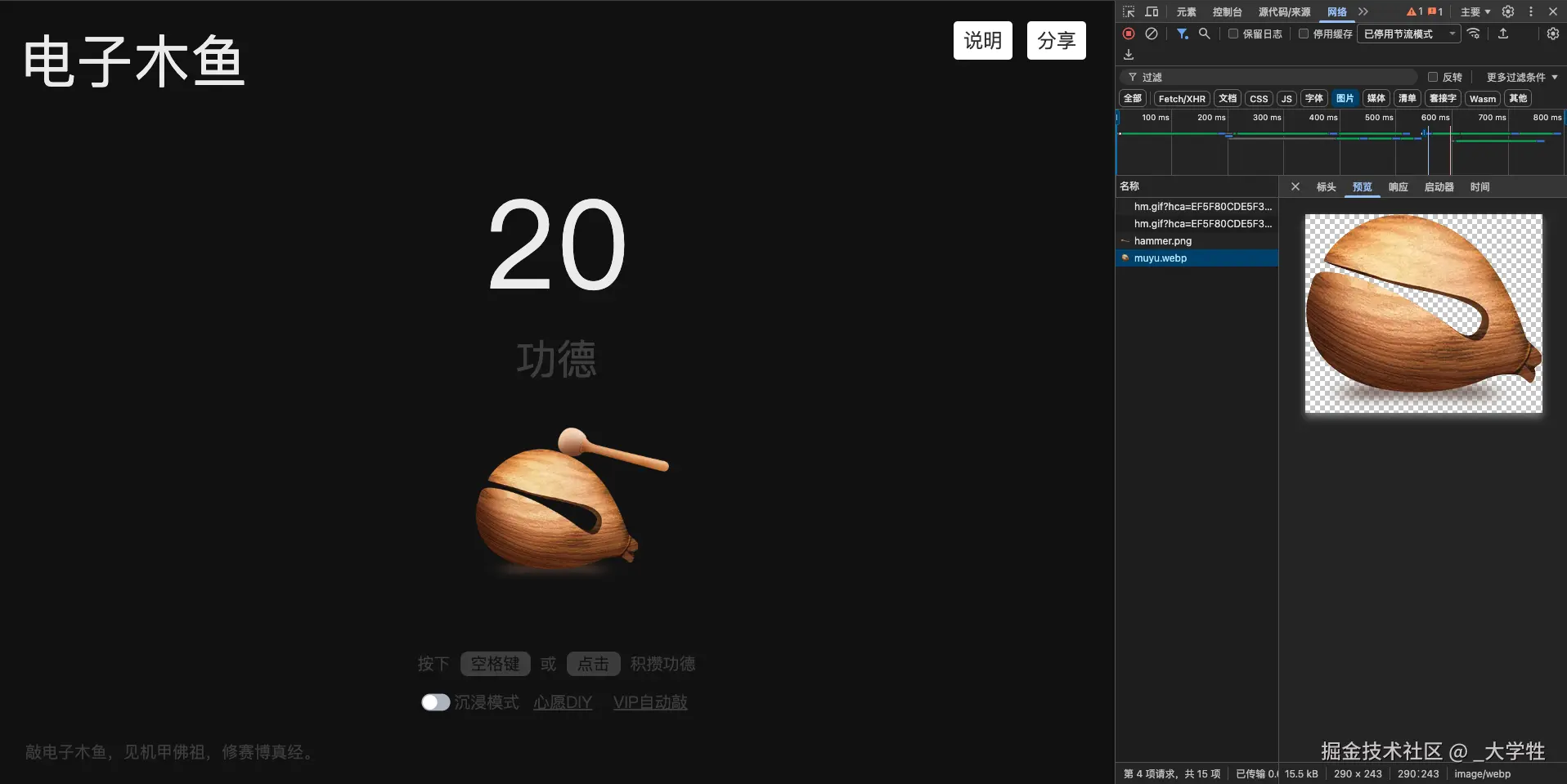The image size is (1567, 784).
Task: Click the import HAR file upload icon
Action: (x=1503, y=34)
